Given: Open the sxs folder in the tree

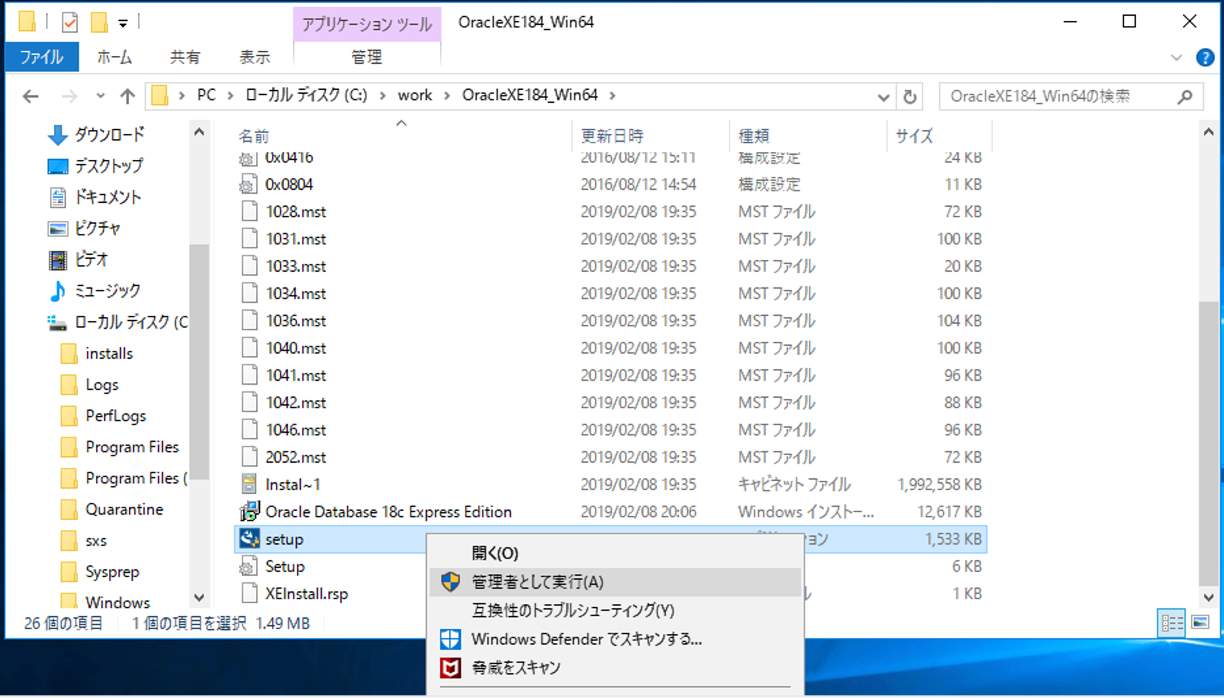Looking at the screenshot, I should 96,540.
